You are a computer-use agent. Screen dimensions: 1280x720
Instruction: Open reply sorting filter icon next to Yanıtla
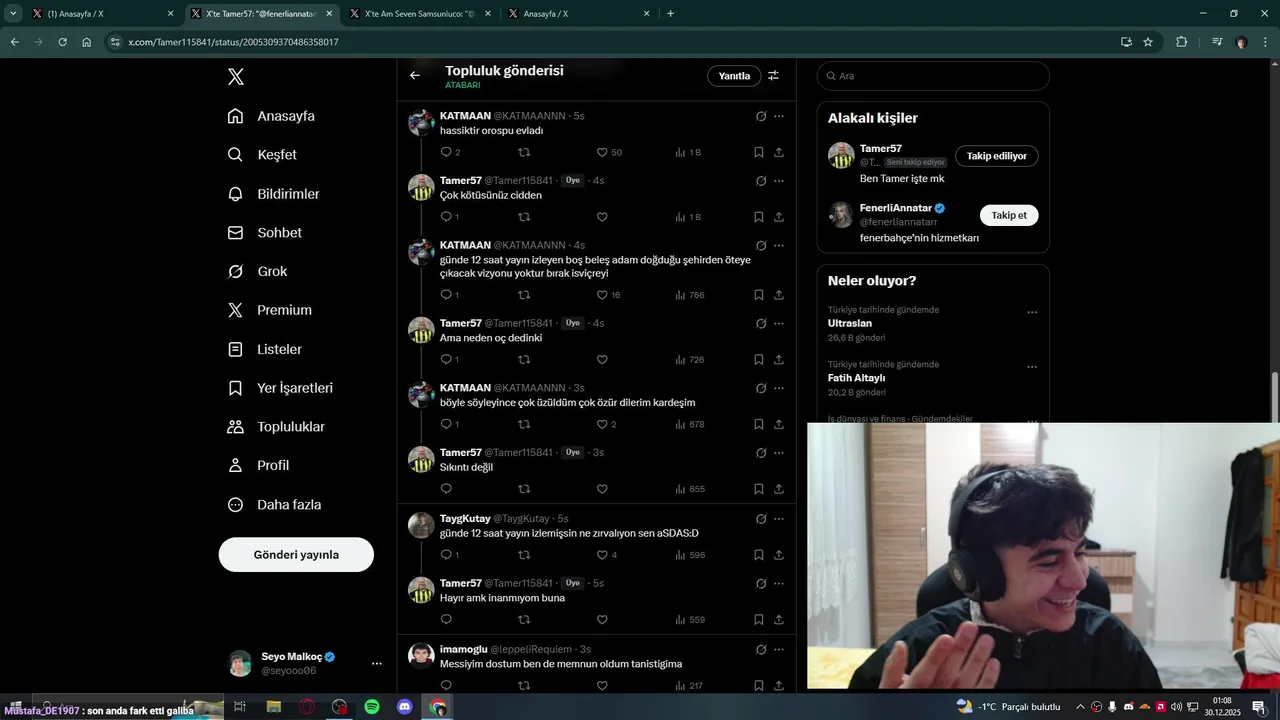(x=773, y=75)
